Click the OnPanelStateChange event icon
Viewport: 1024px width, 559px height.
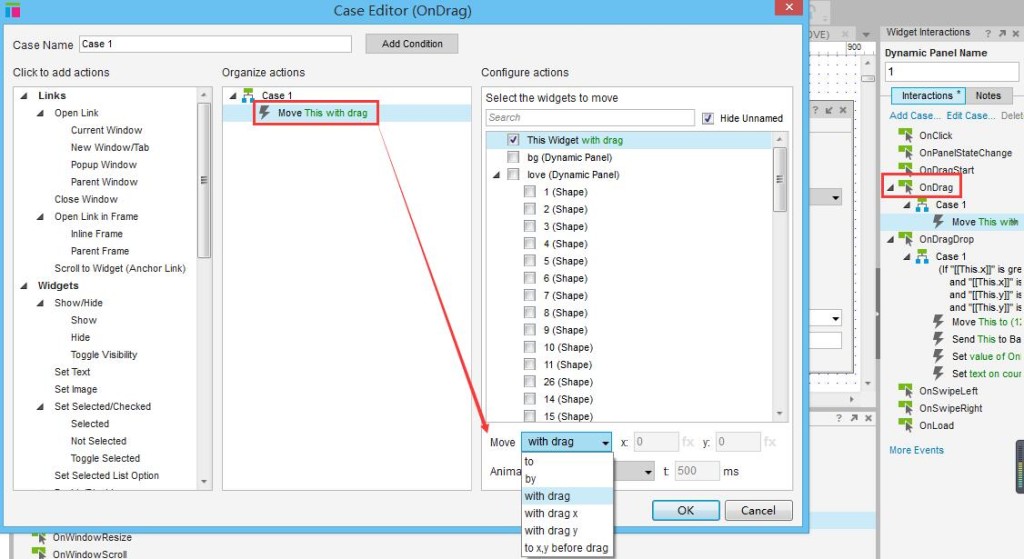tap(905, 152)
